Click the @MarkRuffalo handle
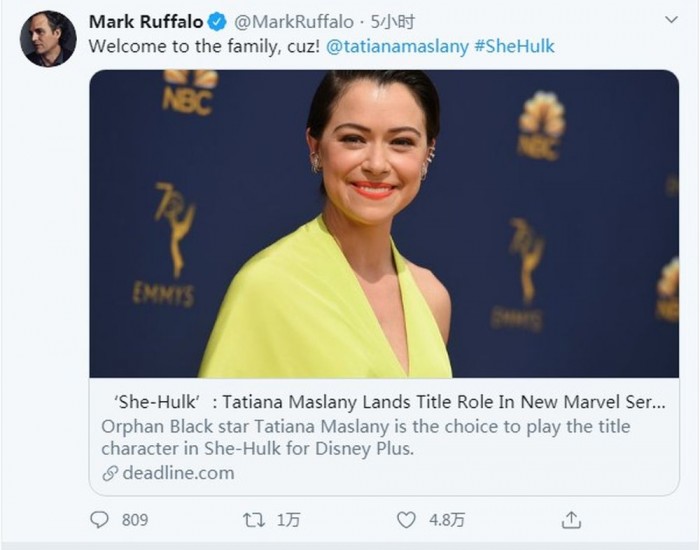 [x=297, y=22]
